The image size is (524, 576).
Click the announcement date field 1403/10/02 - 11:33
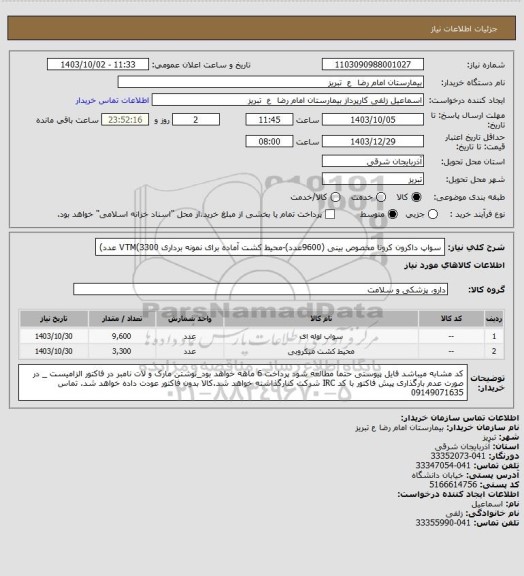(98, 64)
